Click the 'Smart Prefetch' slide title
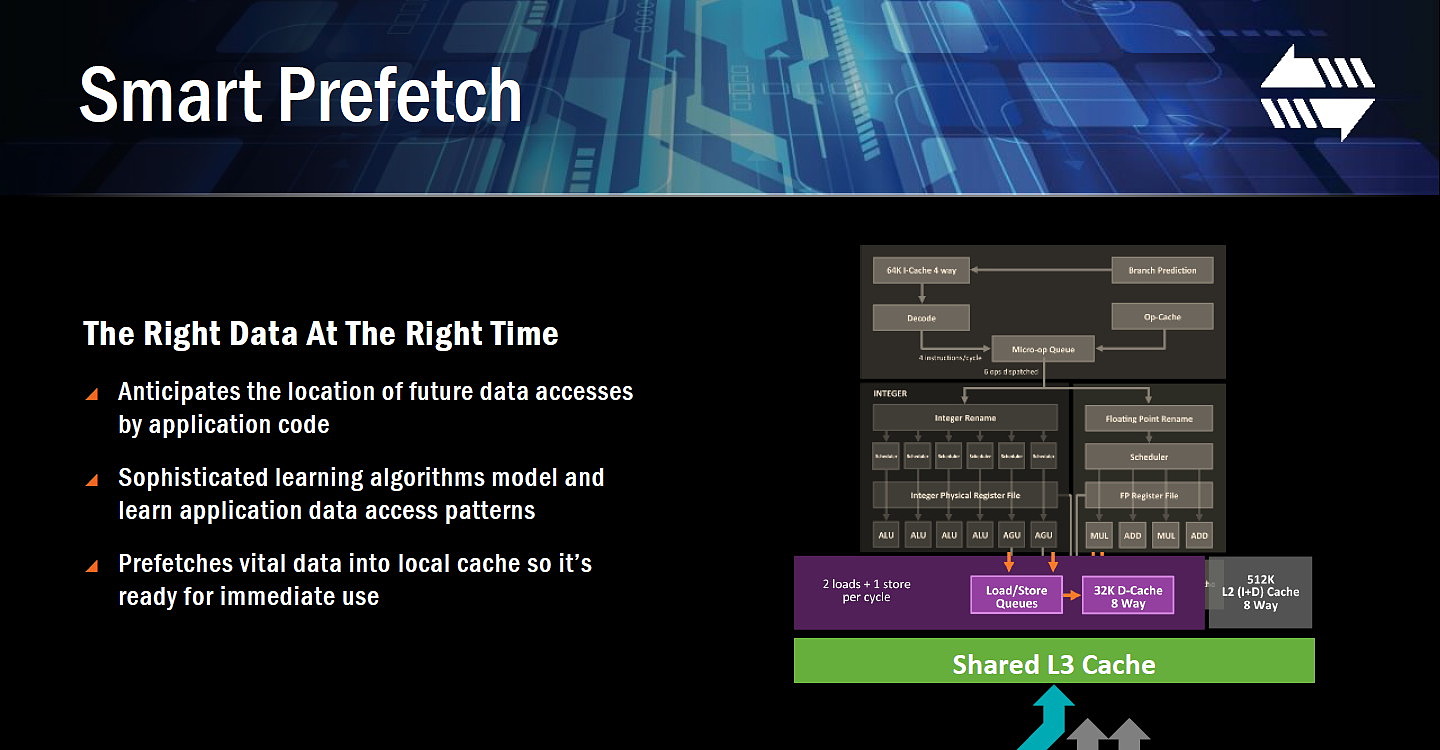1440x750 pixels. pos(300,95)
